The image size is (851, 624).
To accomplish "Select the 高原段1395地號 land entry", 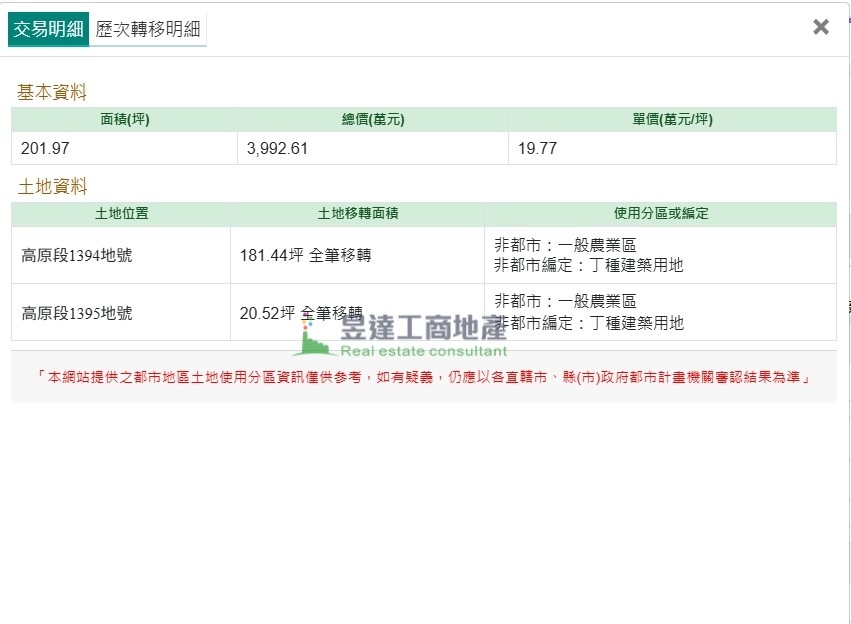I will (77, 313).
